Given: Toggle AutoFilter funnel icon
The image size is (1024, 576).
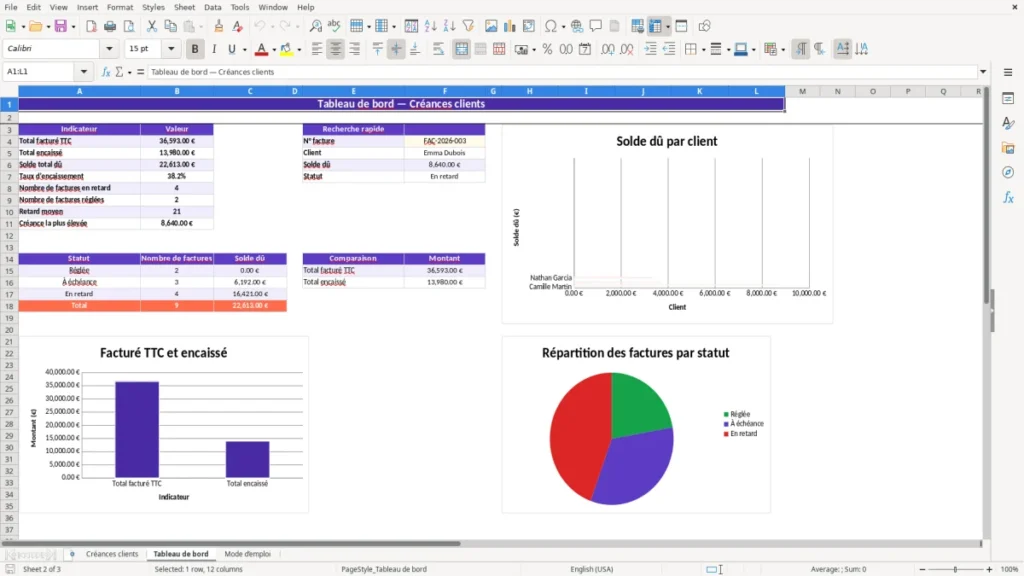Looking at the screenshot, I should [x=468, y=26].
